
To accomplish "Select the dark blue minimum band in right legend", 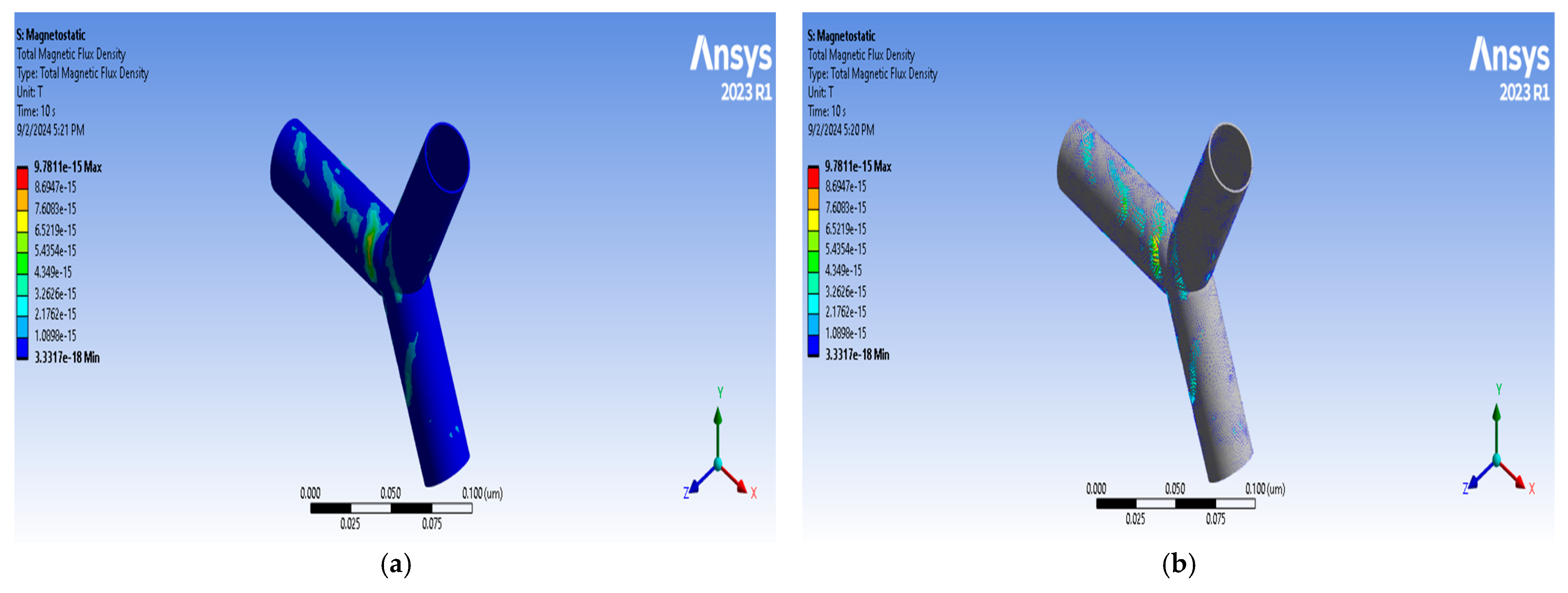I will coord(813,345).
